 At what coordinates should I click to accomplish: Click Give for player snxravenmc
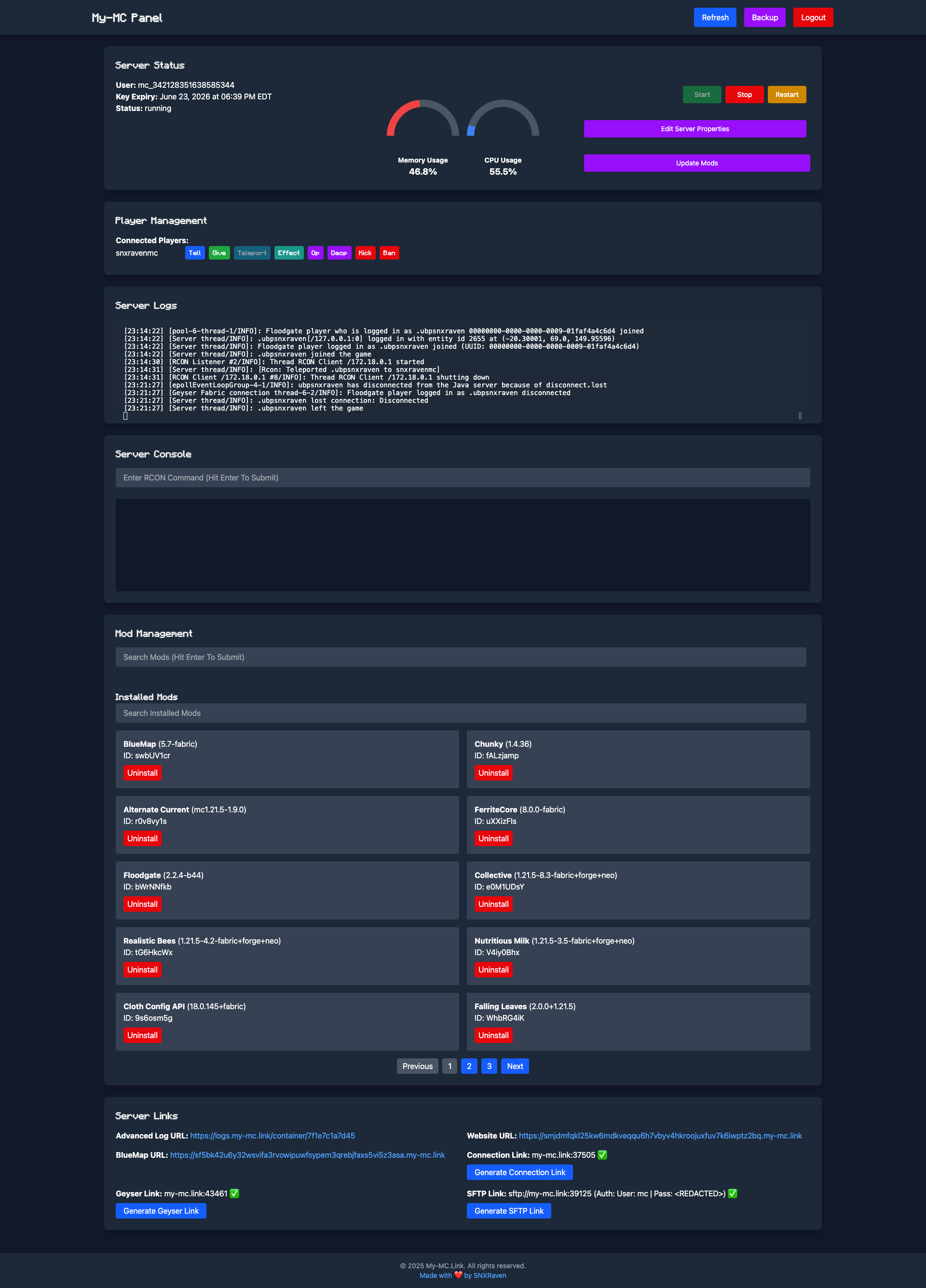(x=219, y=253)
